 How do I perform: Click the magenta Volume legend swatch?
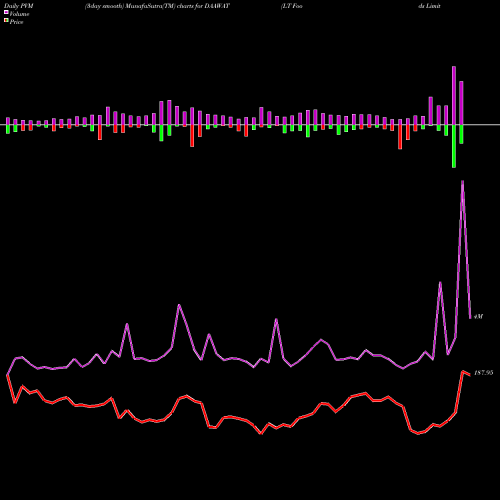(6, 13)
